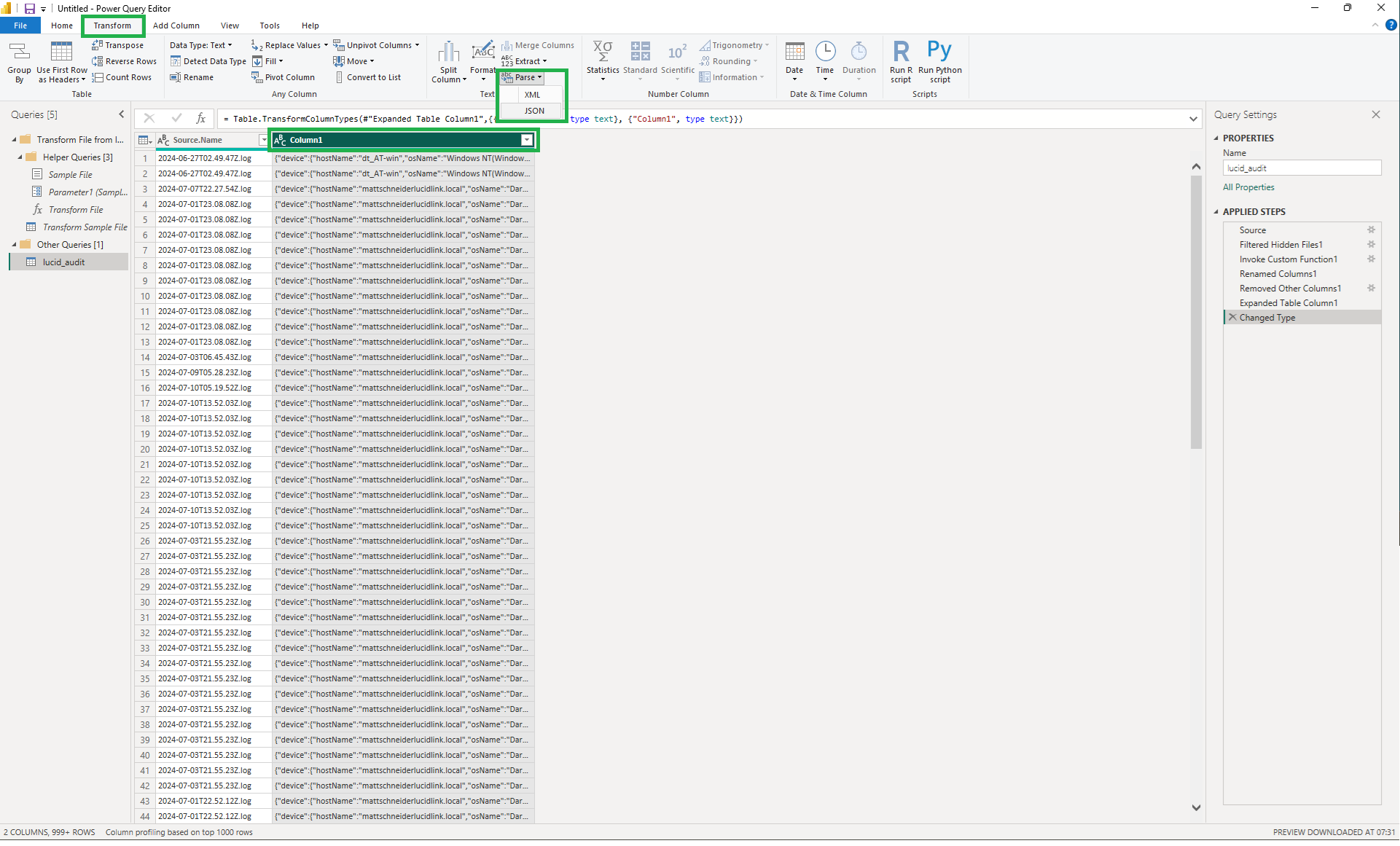This screenshot has height=846, width=1400.
Task: Collapse the Queries pane
Action: tap(121, 114)
